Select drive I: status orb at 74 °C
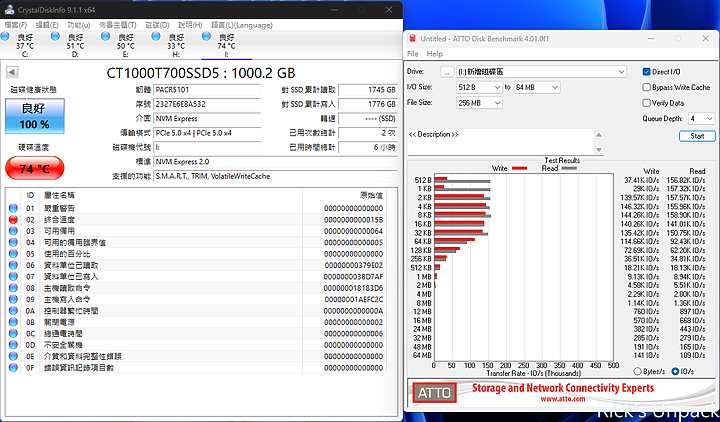 (x=206, y=36)
